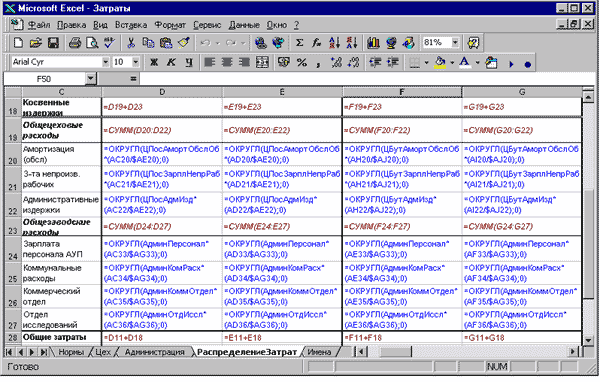Viewport: 600px width, 382px height.
Task: Open a file with the folder icon
Action: pos(36,42)
